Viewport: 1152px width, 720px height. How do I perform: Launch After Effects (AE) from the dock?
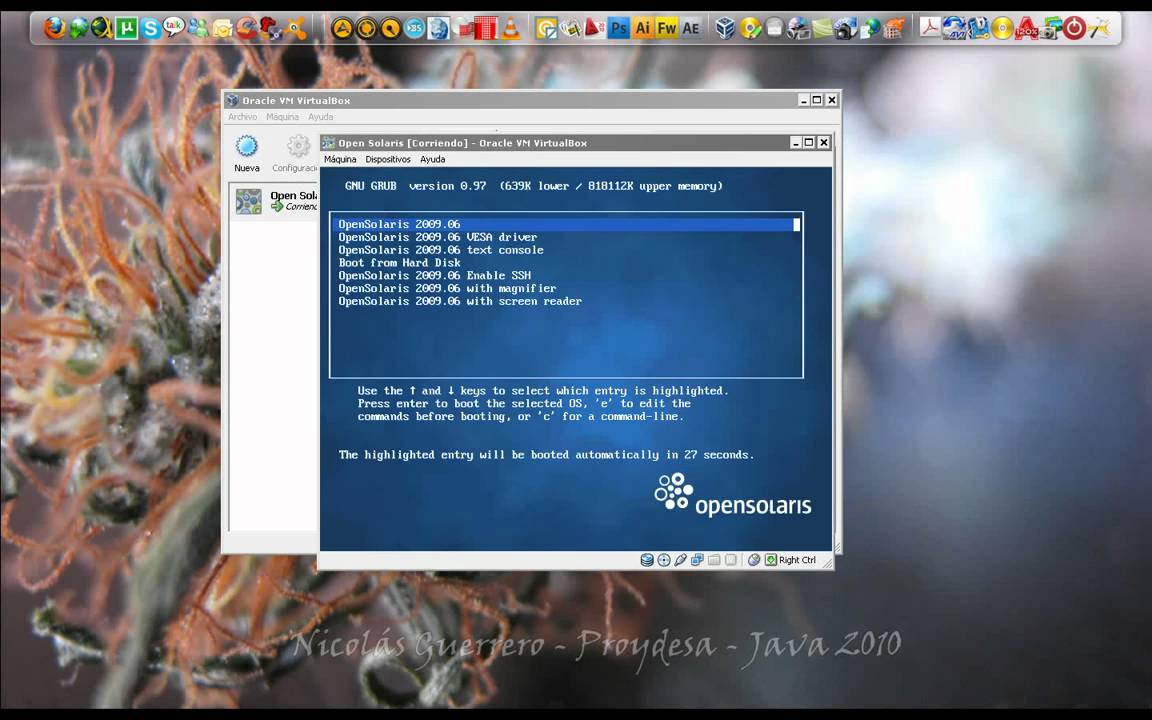[691, 28]
